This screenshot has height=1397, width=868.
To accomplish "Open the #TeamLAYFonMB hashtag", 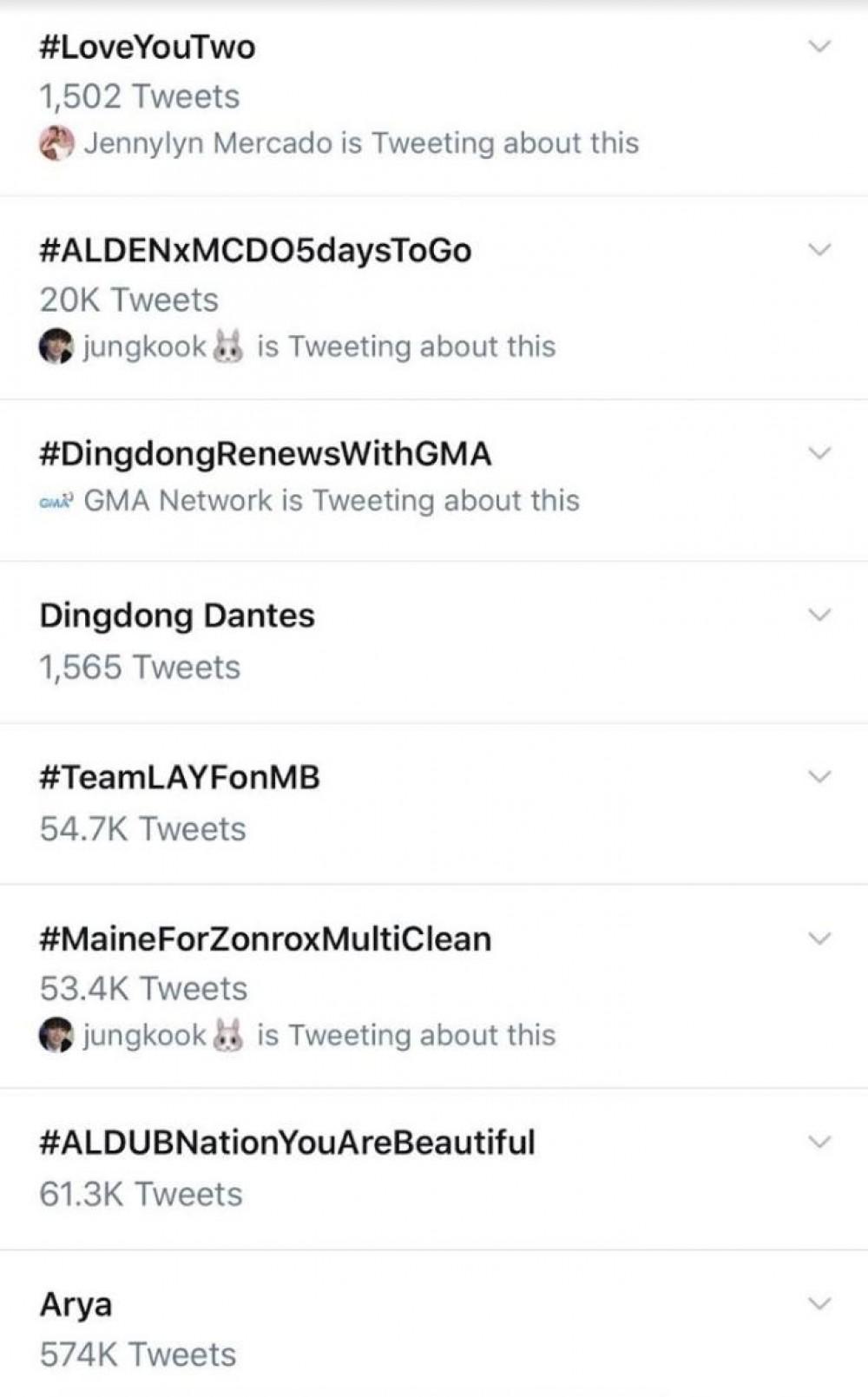I will coord(180,777).
